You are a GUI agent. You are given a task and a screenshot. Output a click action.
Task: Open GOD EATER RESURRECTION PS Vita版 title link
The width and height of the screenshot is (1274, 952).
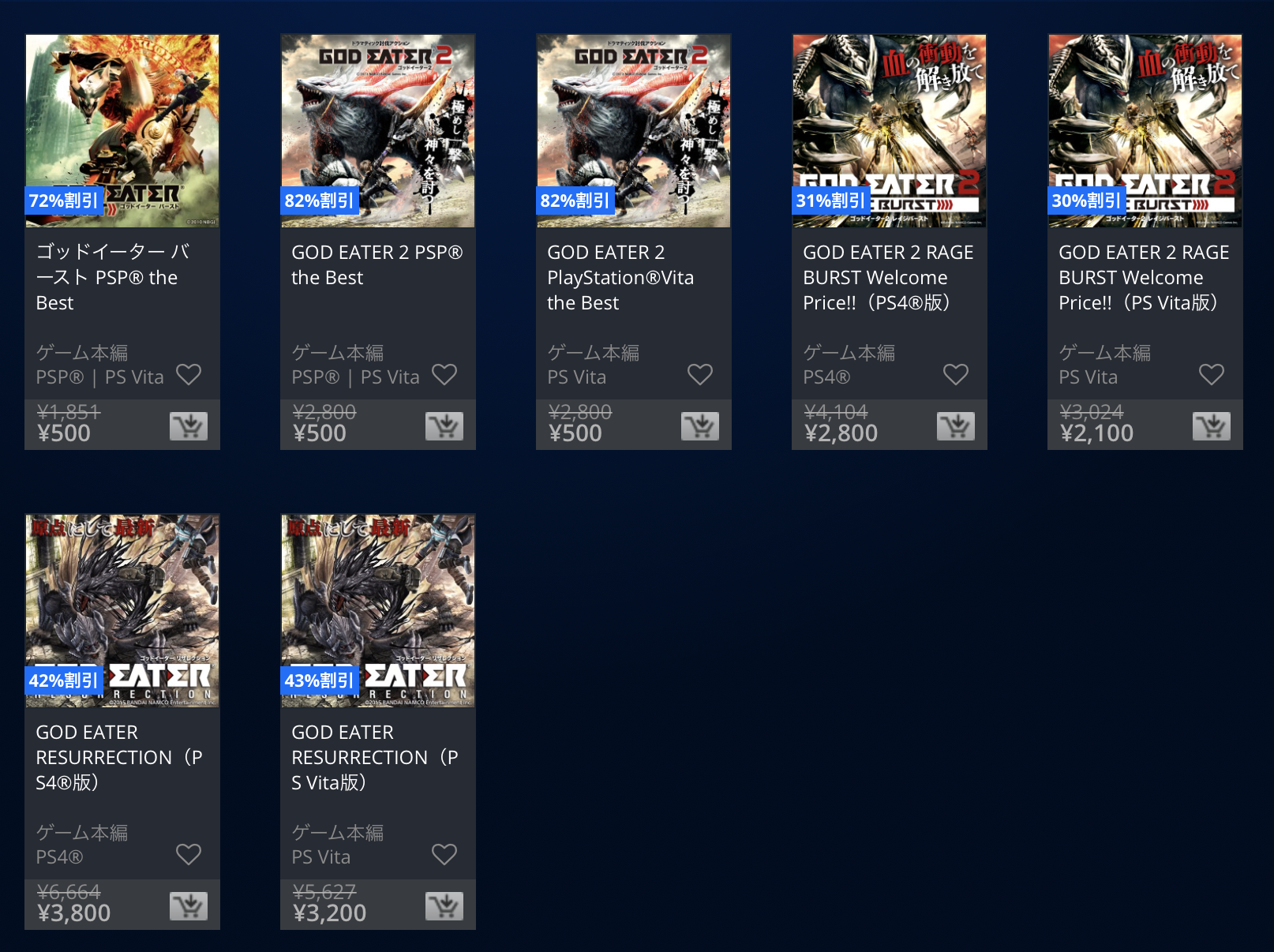click(x=375, y=757)
